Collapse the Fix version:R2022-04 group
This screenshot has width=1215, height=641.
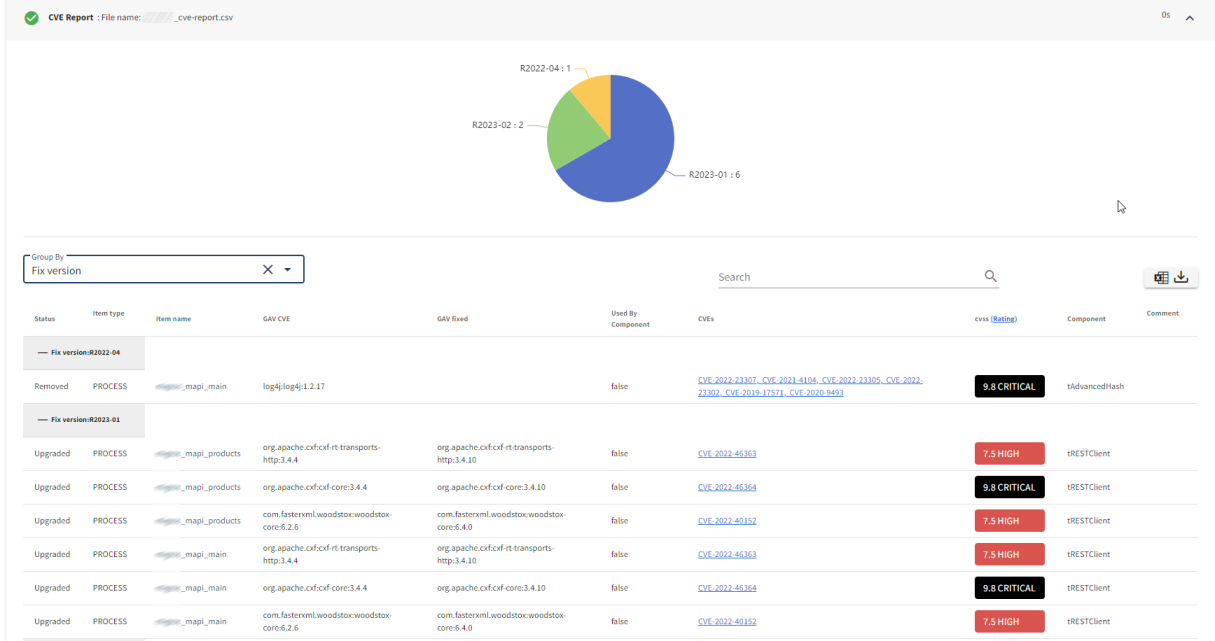pyautogui.click(x=42, y=352)
